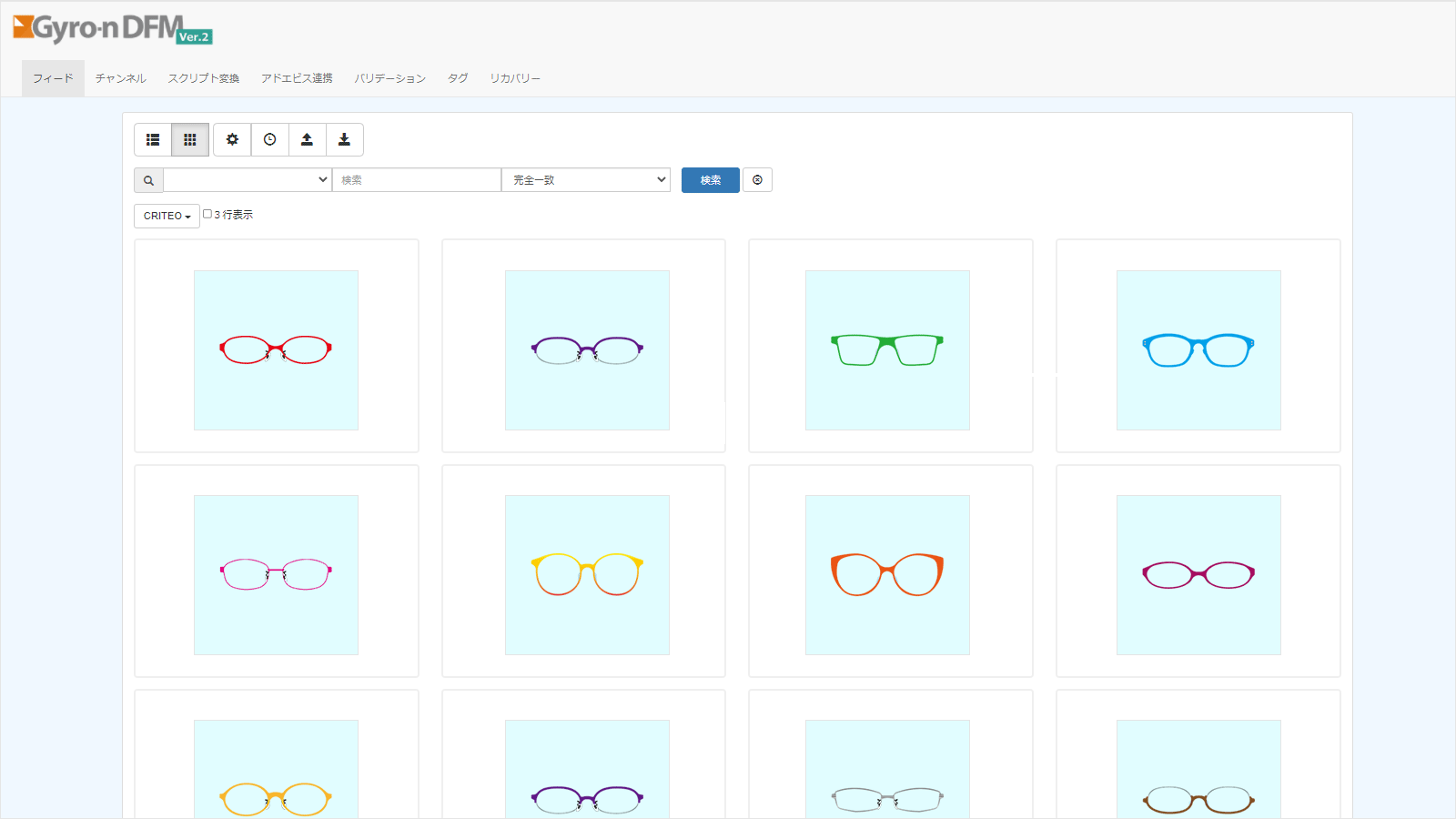Select the blue glasses thumbnail
1456x819 pixels.
point(1198,350)
